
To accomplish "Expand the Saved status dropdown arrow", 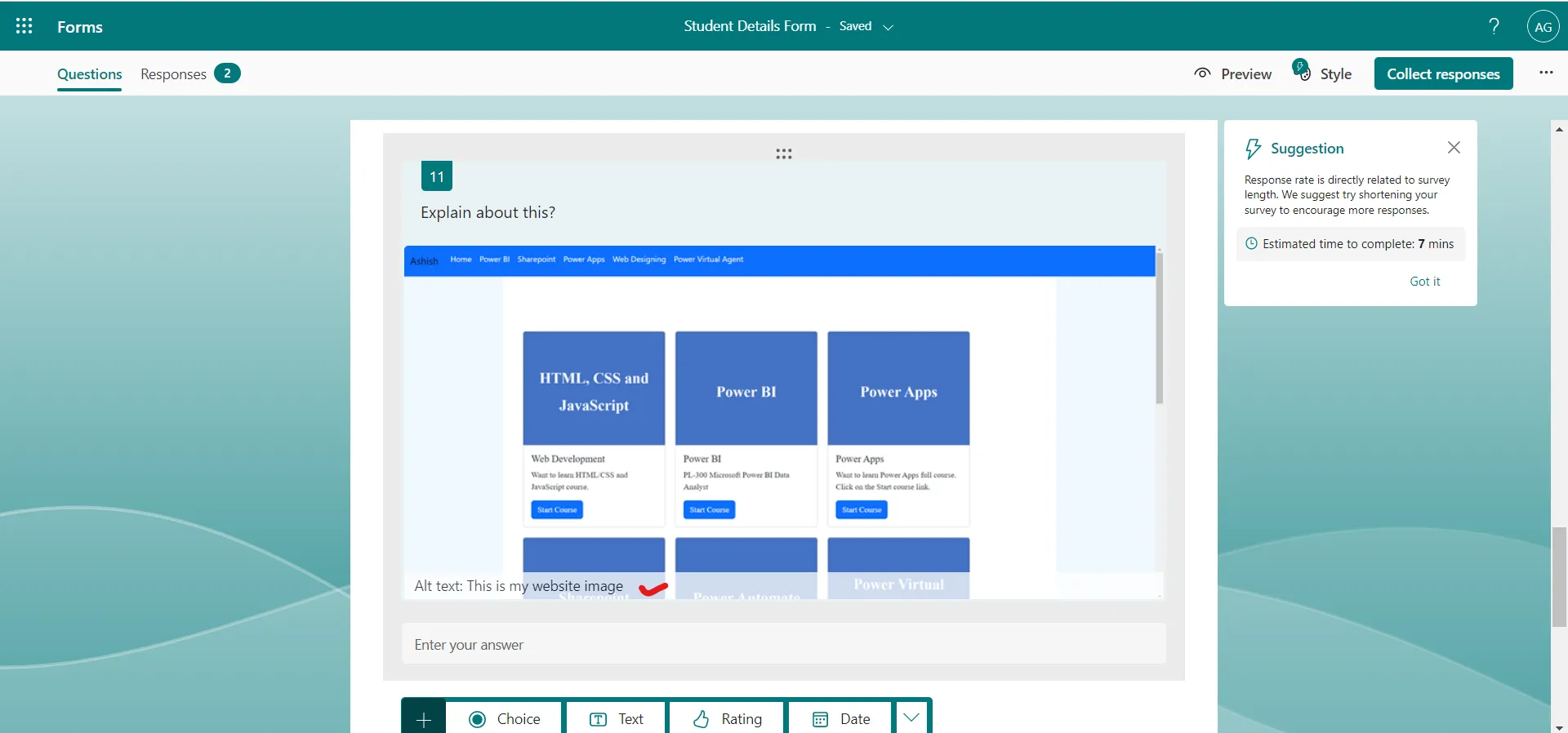I will point(889,27).
